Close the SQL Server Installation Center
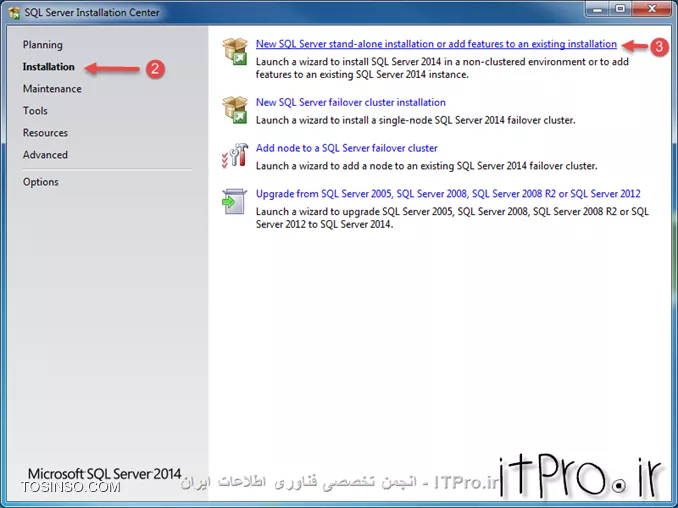This screenshot has width=678, height=508. (652, 9)
